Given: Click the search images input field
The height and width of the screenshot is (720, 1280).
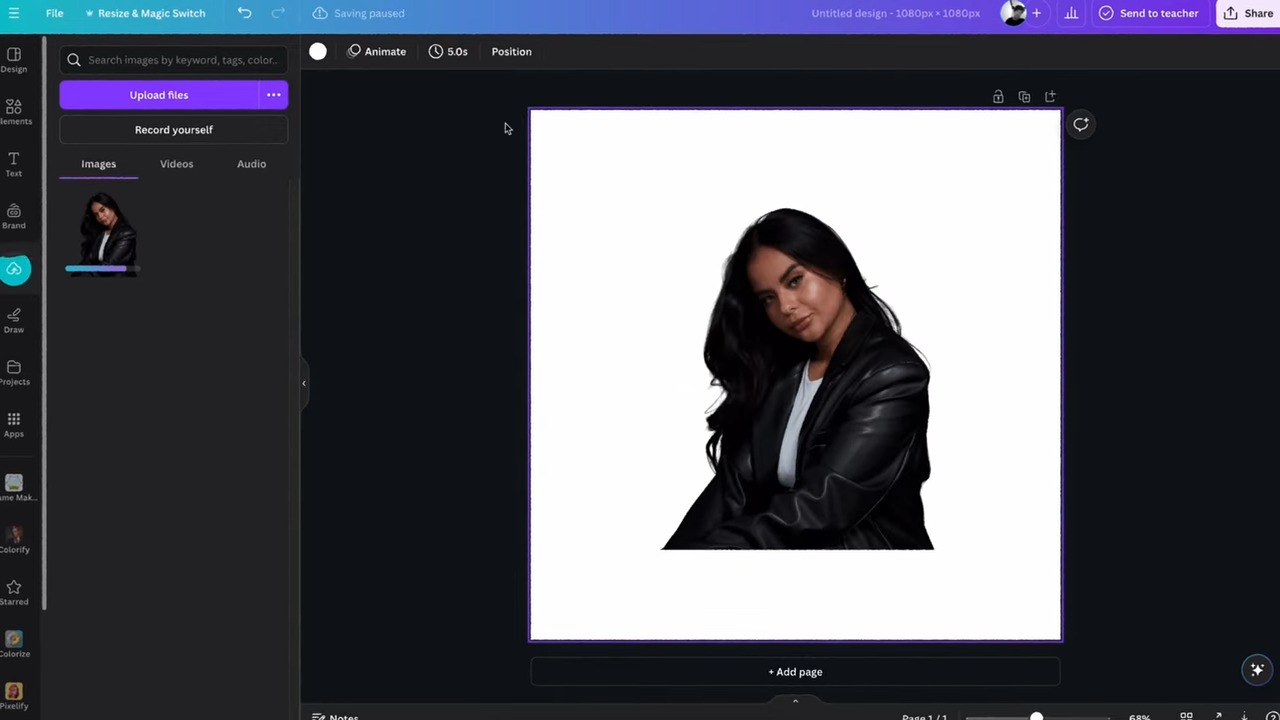Looking at the screenshot, I should coord(182,60).
